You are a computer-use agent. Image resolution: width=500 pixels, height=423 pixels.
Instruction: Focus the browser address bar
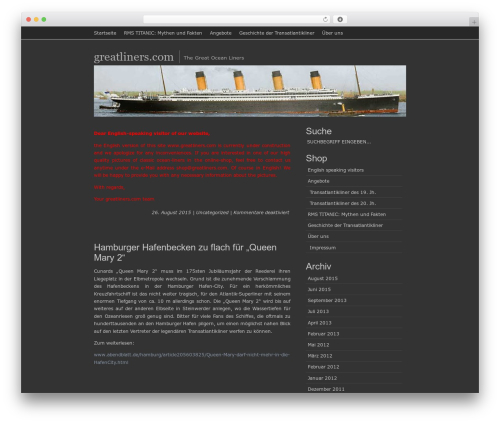tap(237, 19)
